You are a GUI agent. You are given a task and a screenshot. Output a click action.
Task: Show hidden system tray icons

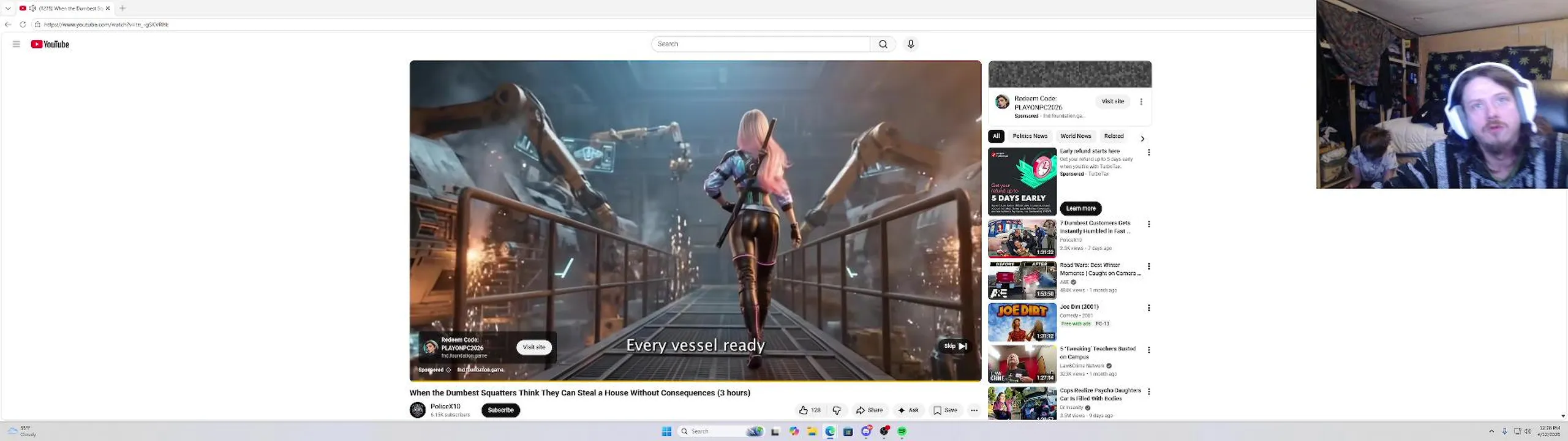[1491, 431]
